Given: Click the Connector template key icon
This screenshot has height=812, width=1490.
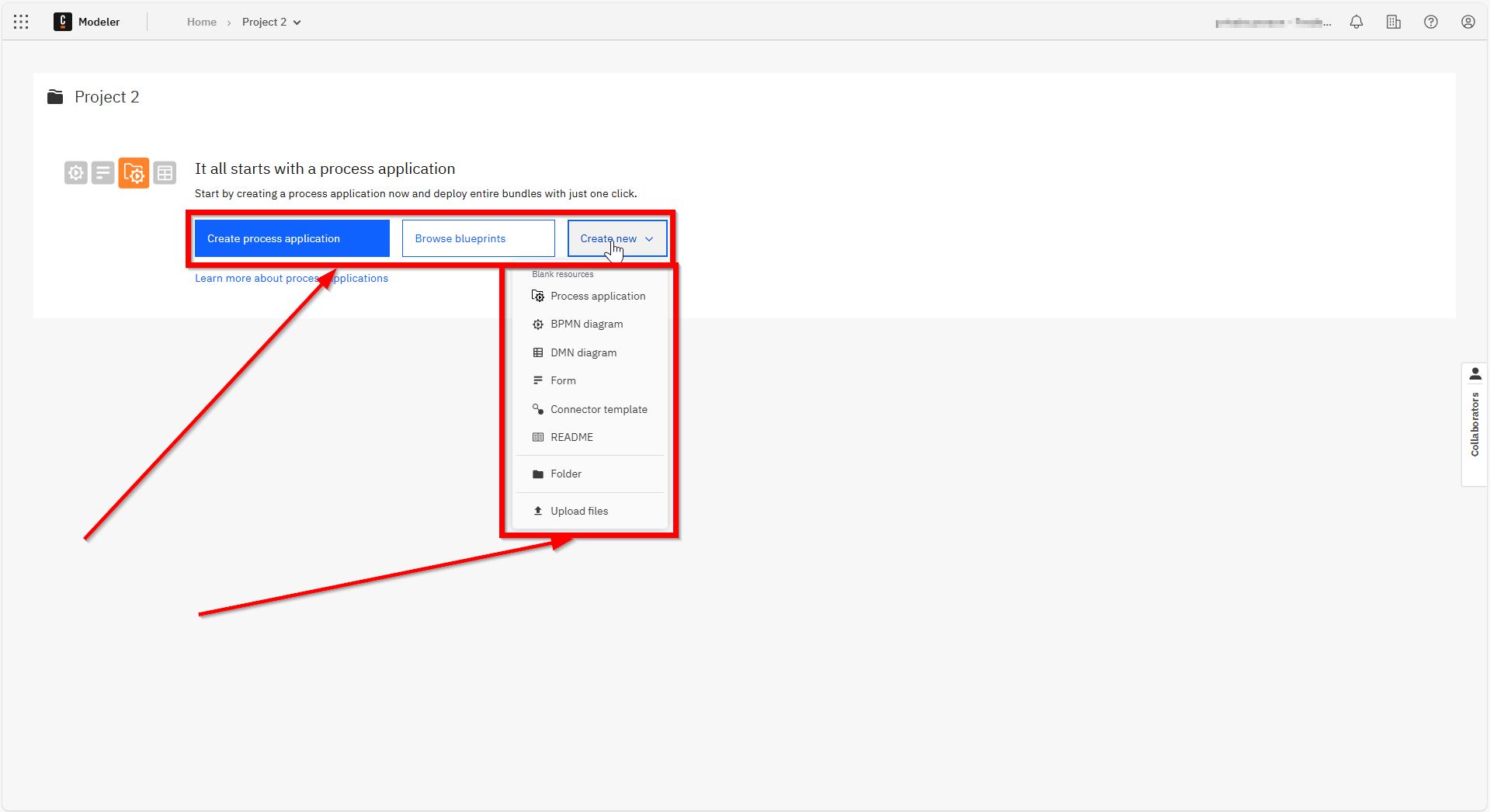Looking at the screenshot, I should (537, 408).
